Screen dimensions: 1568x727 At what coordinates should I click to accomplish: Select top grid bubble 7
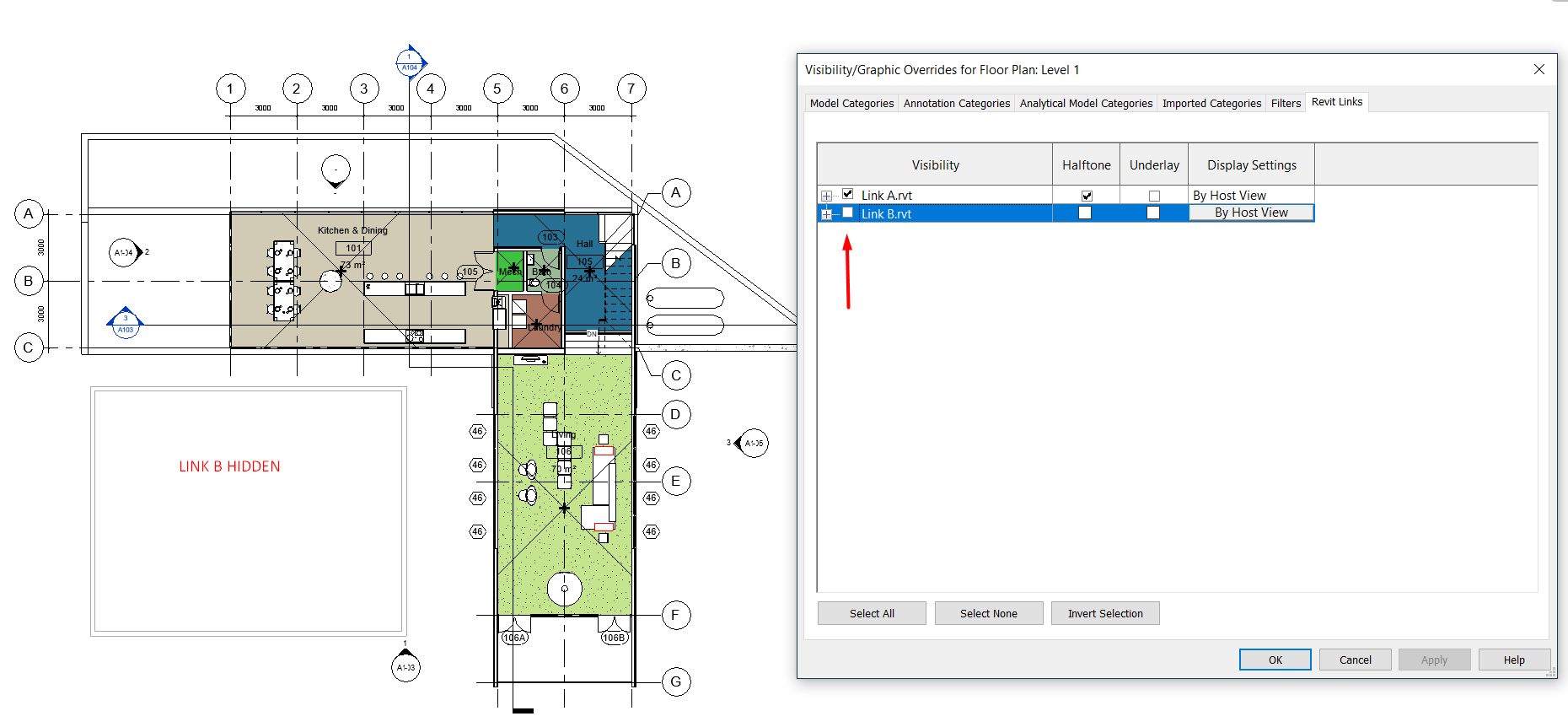pyautogui.click(x=631, y=89)
